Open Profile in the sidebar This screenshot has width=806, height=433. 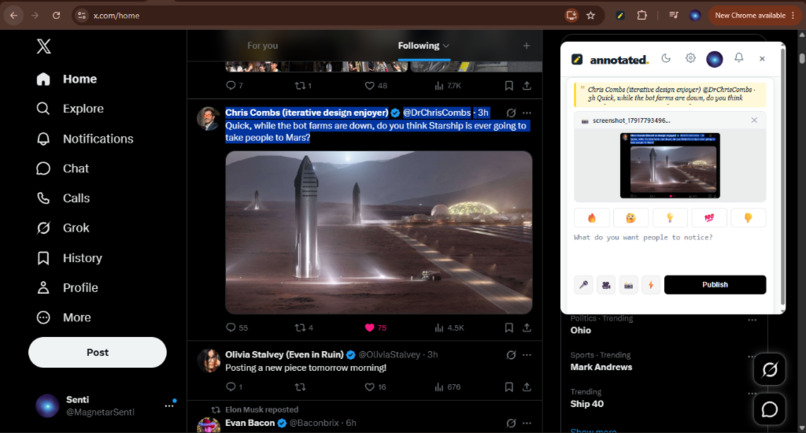(67, 287)
